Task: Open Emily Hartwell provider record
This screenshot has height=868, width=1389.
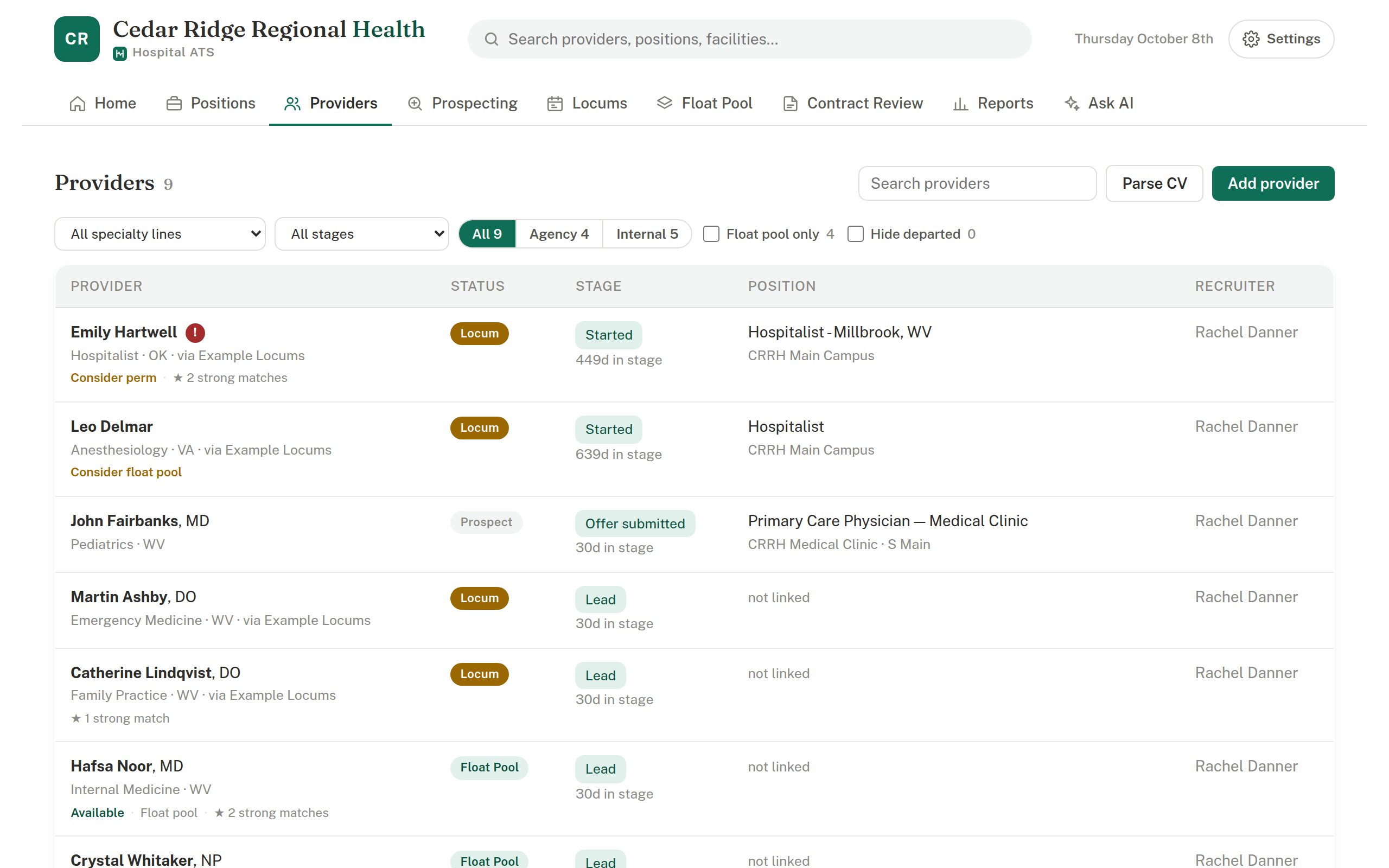Action: coord(123,333)
